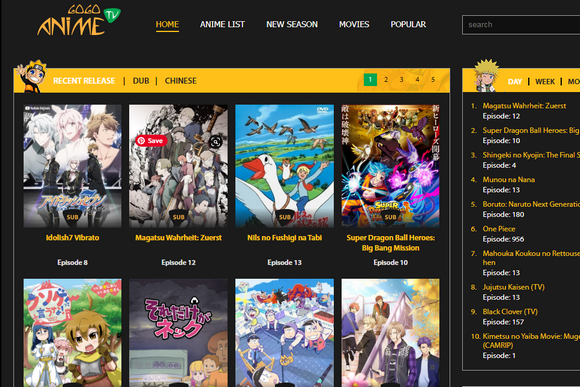Click Magatsu Wahrheit: Zuerst title under poster
The image size is (580, 387).
(x=178, y=238)
